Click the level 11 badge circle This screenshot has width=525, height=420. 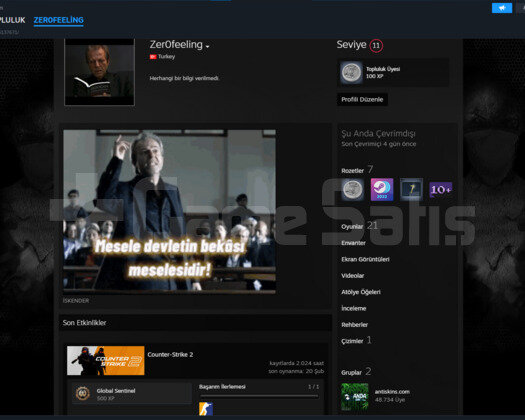point(376,46)
